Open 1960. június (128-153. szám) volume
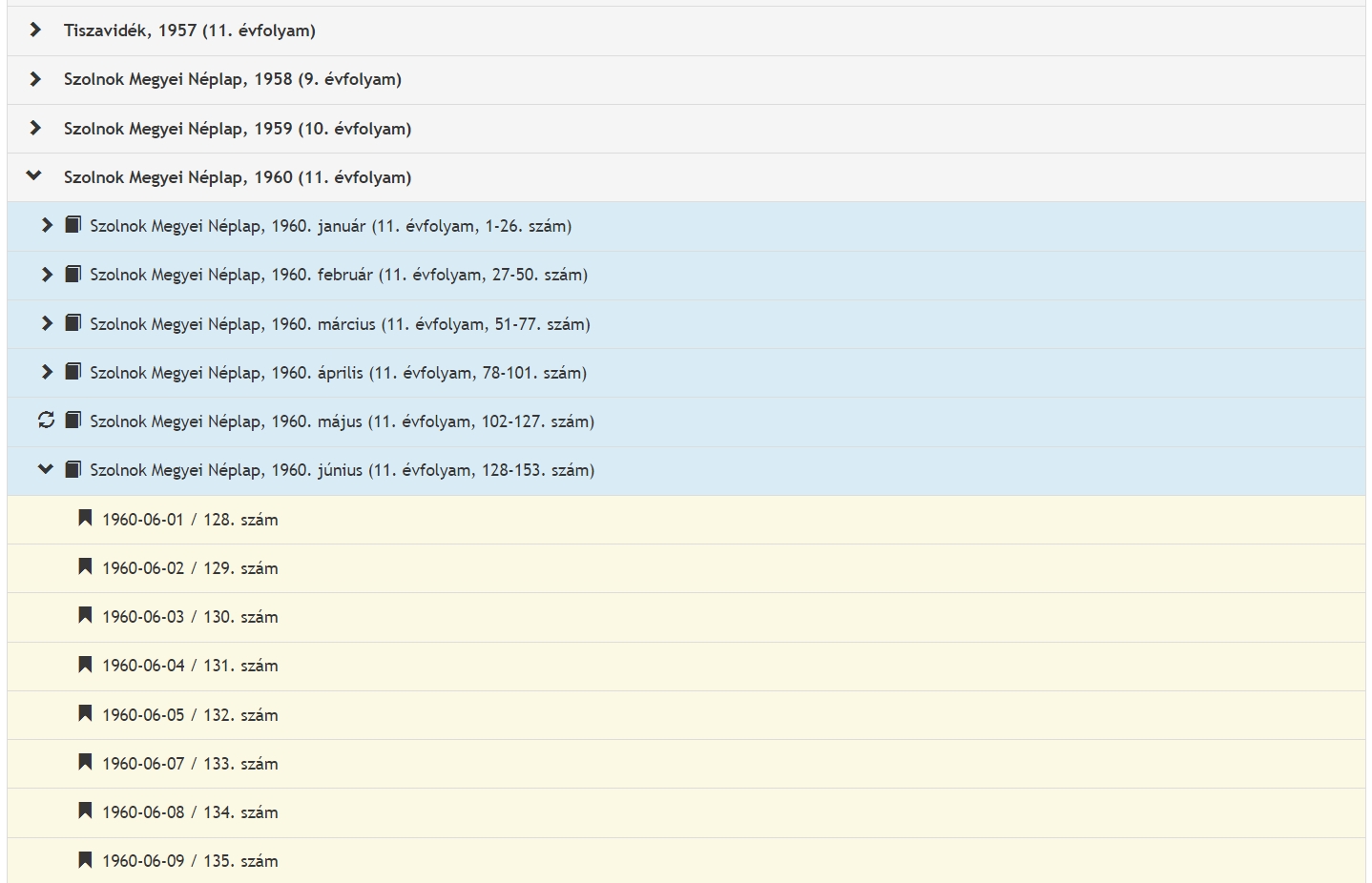Image resolution: width=1372 pixels, height=883 pixels. coord(343,470)
